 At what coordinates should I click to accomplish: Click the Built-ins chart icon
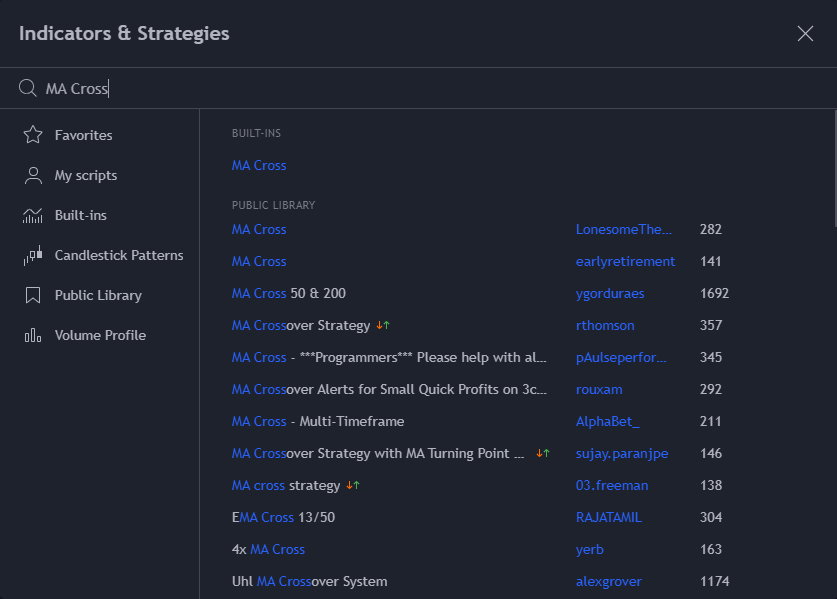click(x=33, y=215)
